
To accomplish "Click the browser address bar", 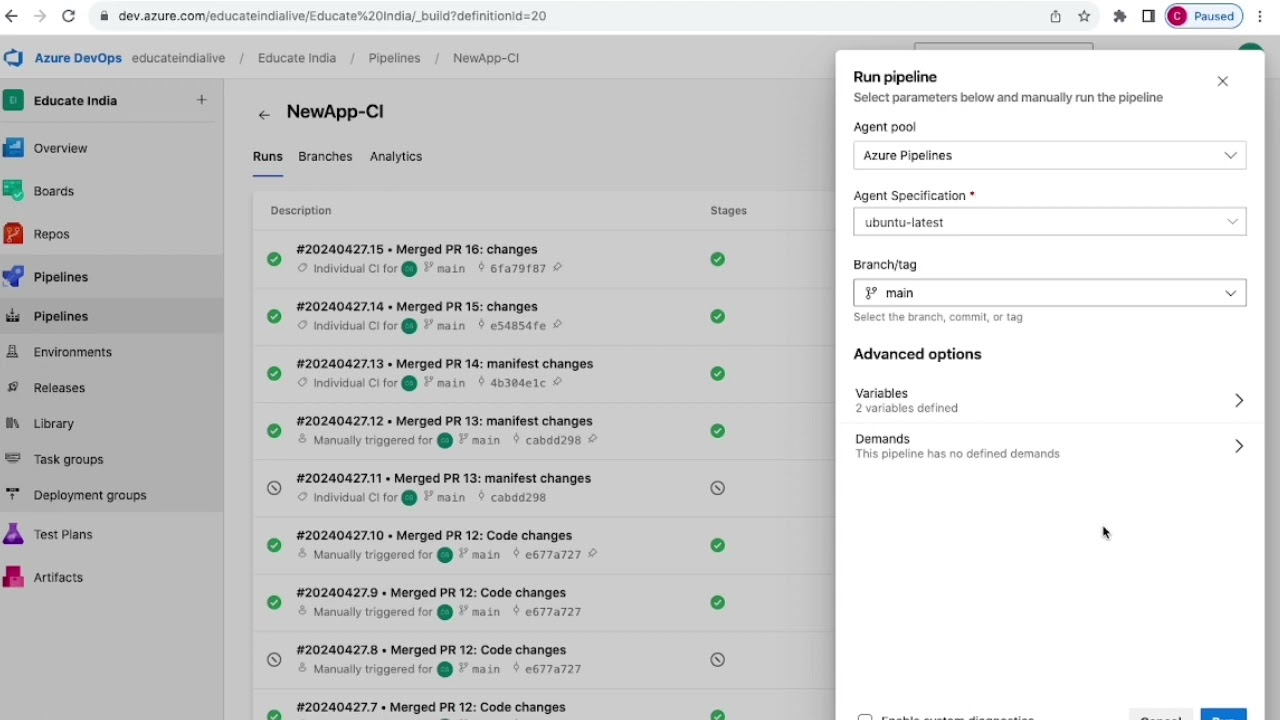I will point(560,16).
